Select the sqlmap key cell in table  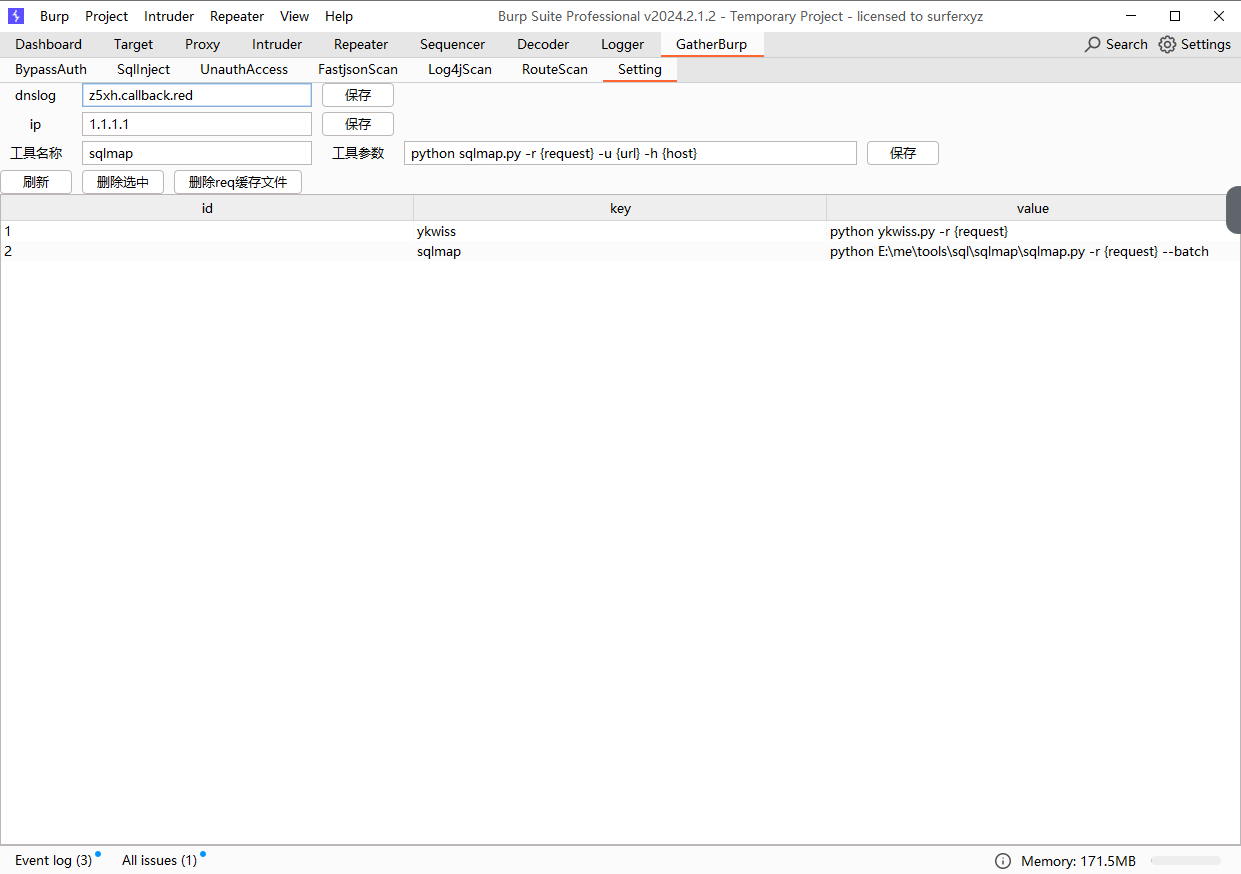(620, 251)
